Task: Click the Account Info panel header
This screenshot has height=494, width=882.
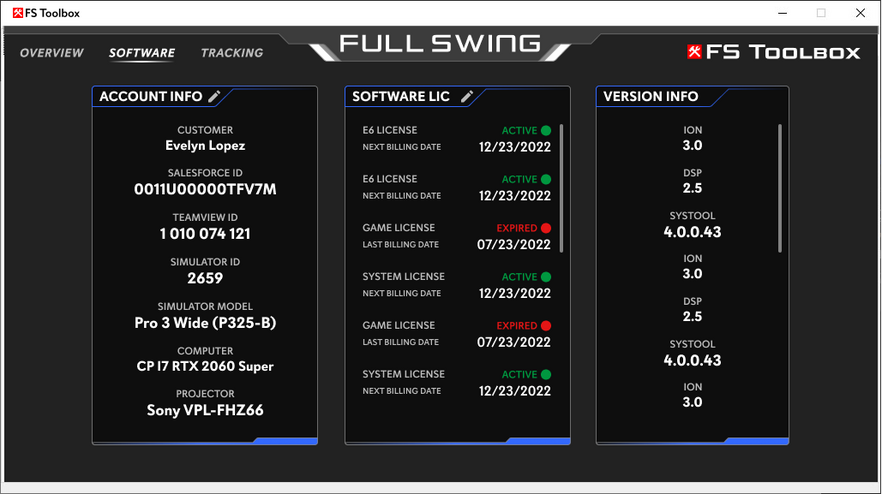Action: (x=151, y=96)
